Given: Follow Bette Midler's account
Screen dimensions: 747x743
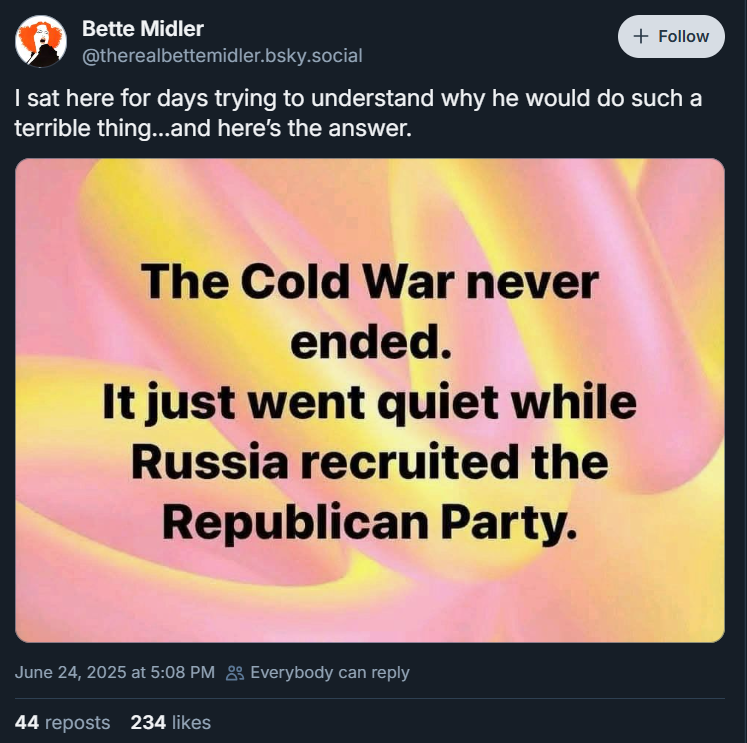Looking at the screenshot, I should tap(671, 37).
